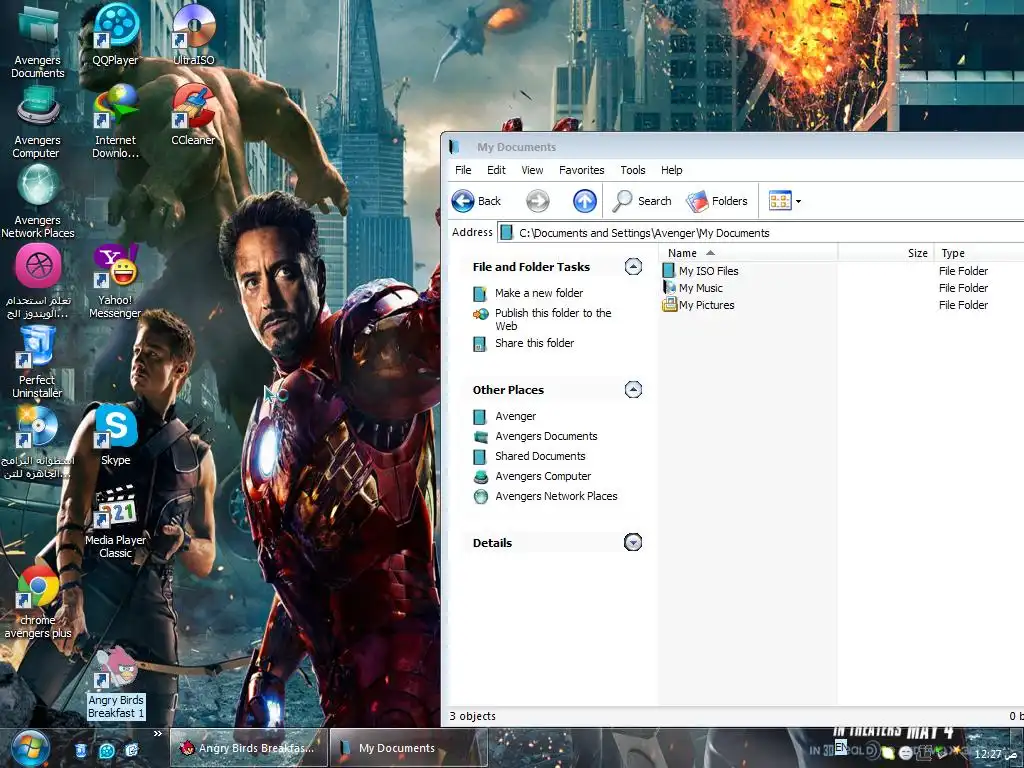This screenshot has width=1024, height=768.
Task: Click the QQPlayer Quick Launch icon
Action: [x=106, y=750]
